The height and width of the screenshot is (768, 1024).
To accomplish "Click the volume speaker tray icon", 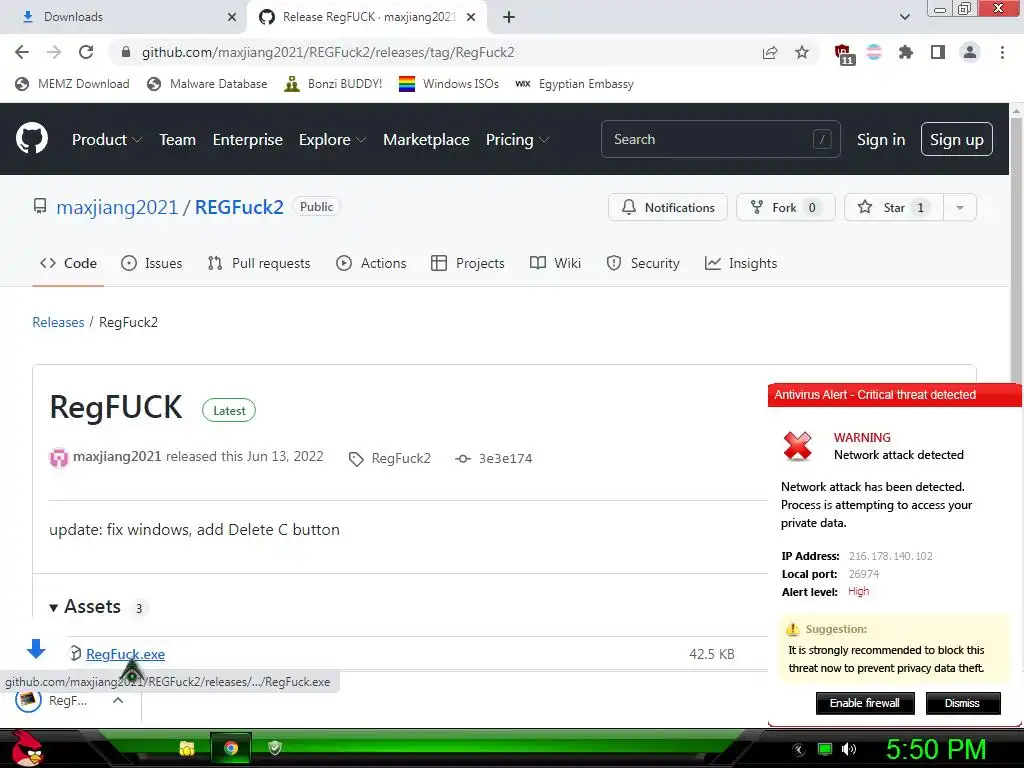I will click(x=849, y=749).
